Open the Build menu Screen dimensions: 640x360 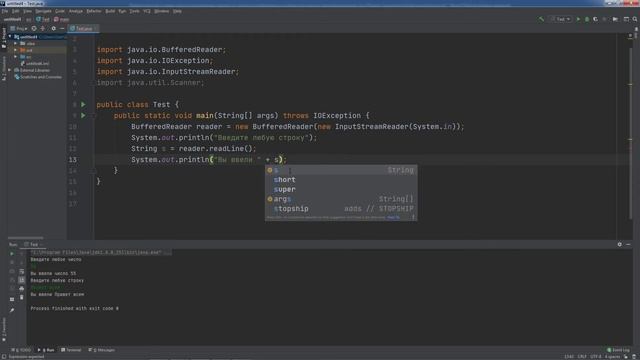(x=110, y=11)
